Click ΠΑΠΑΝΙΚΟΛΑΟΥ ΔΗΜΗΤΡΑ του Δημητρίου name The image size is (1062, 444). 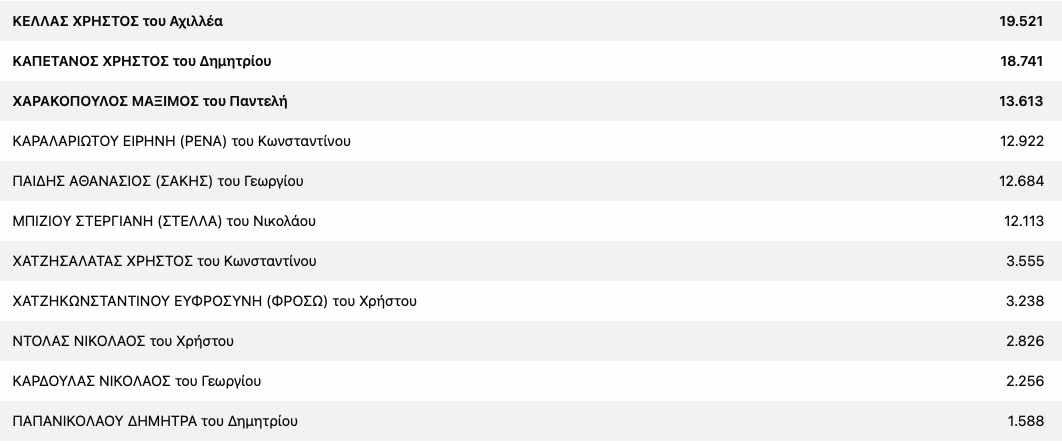[x=154, y=421]
